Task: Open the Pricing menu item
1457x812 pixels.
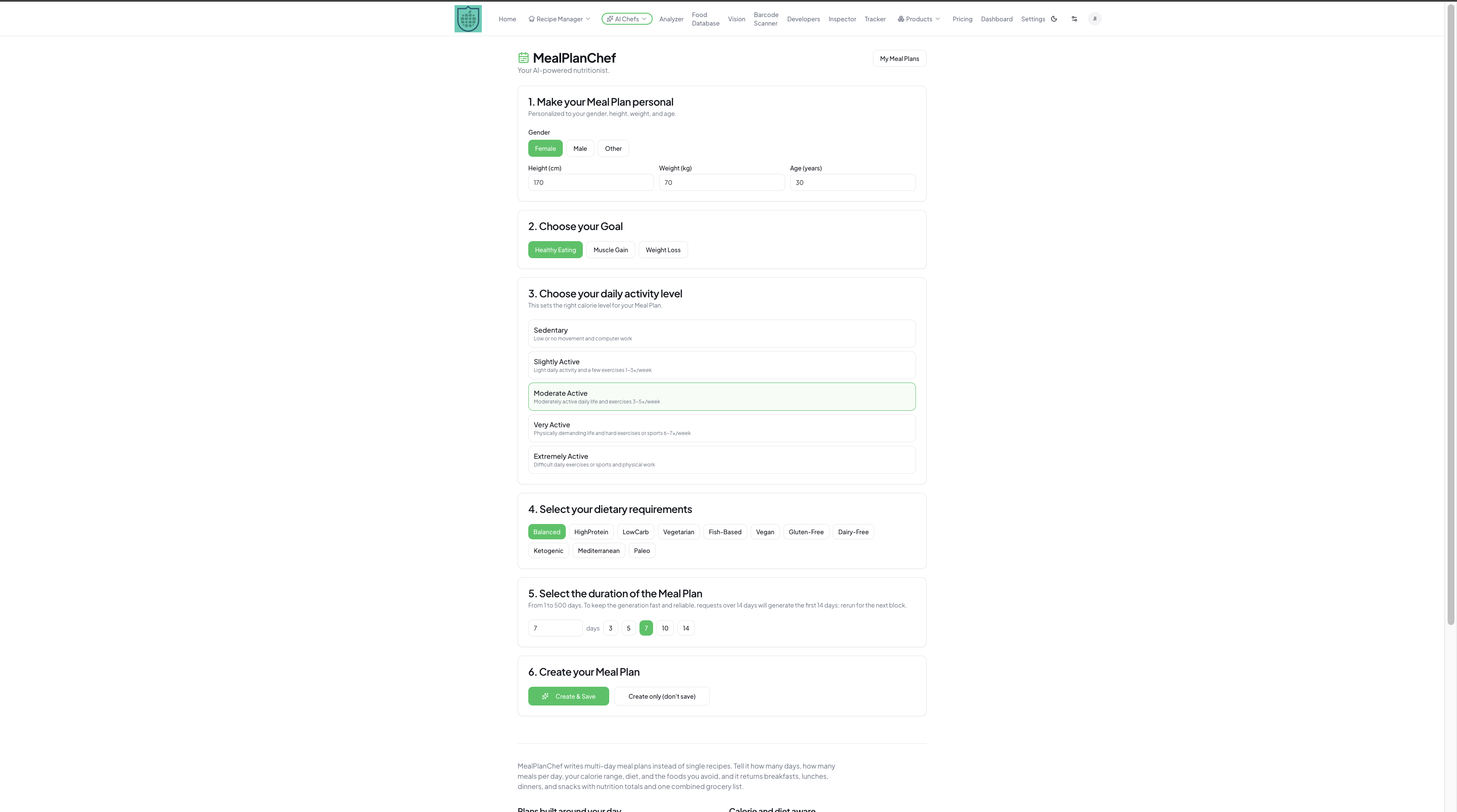Action: tap(962, 19)
